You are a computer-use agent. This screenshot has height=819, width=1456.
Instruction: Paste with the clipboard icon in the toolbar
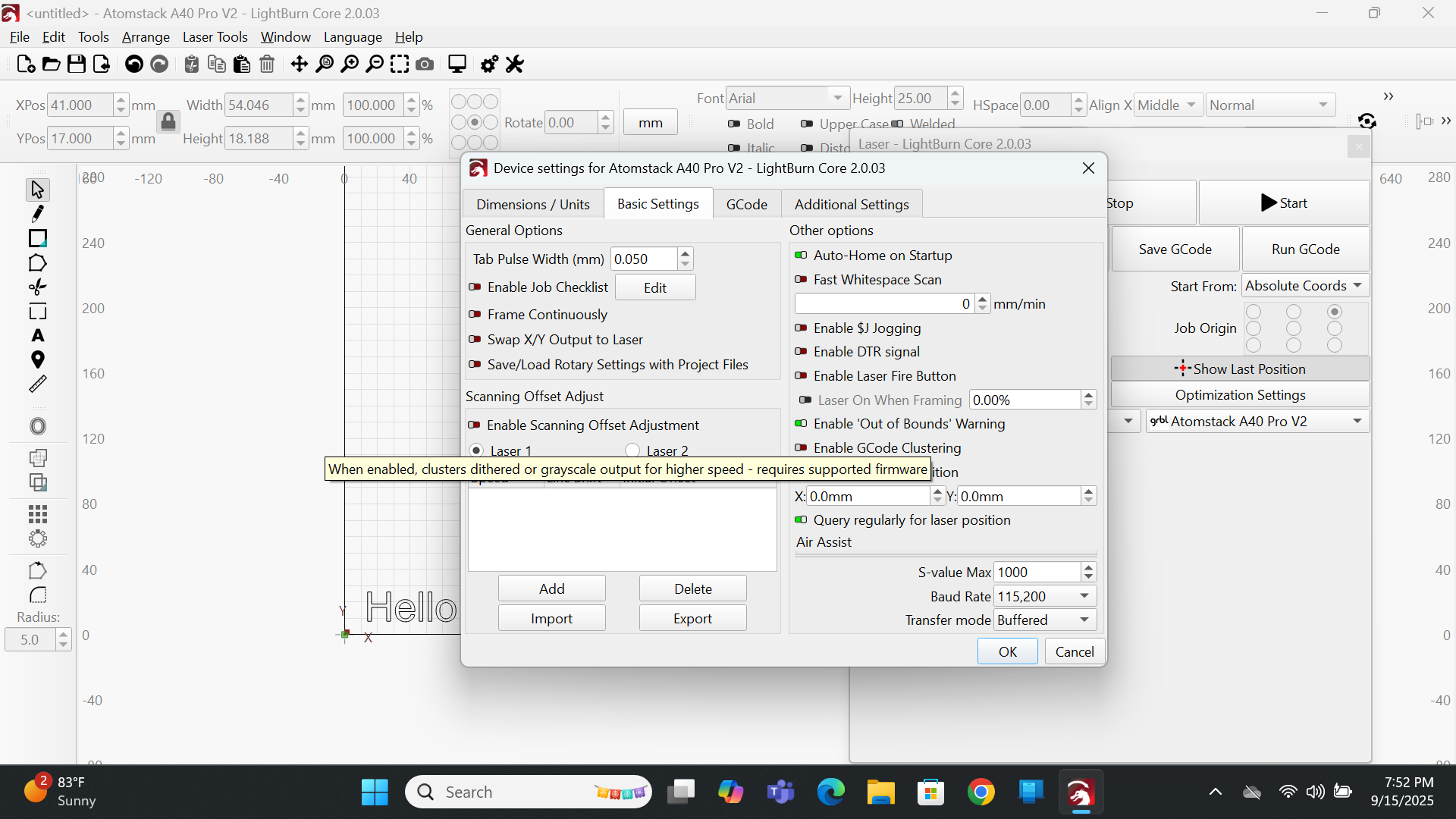click(x=242, y=64)
